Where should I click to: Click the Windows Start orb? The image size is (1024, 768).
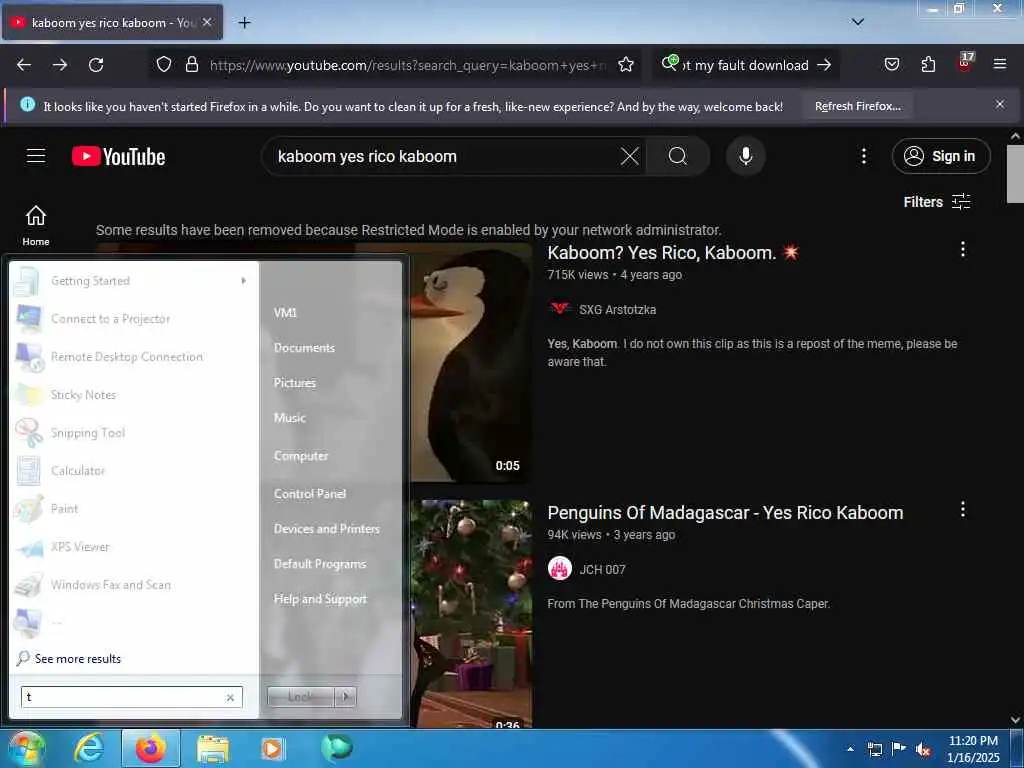click(25, 748)
